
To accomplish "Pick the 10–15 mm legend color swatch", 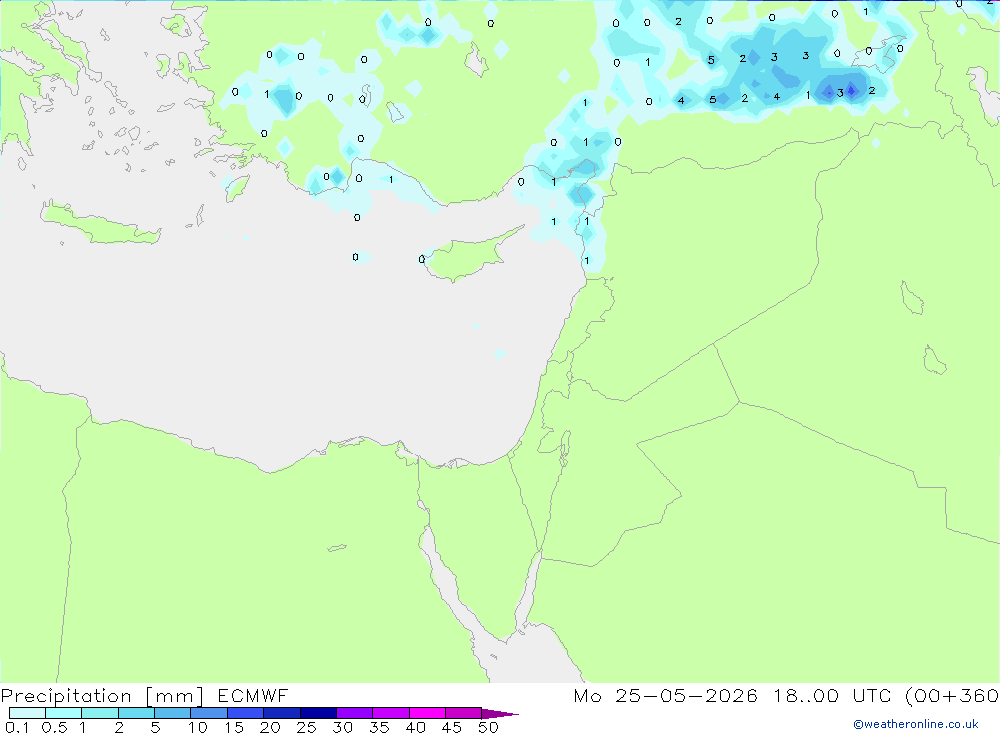I will pos(209,713).
